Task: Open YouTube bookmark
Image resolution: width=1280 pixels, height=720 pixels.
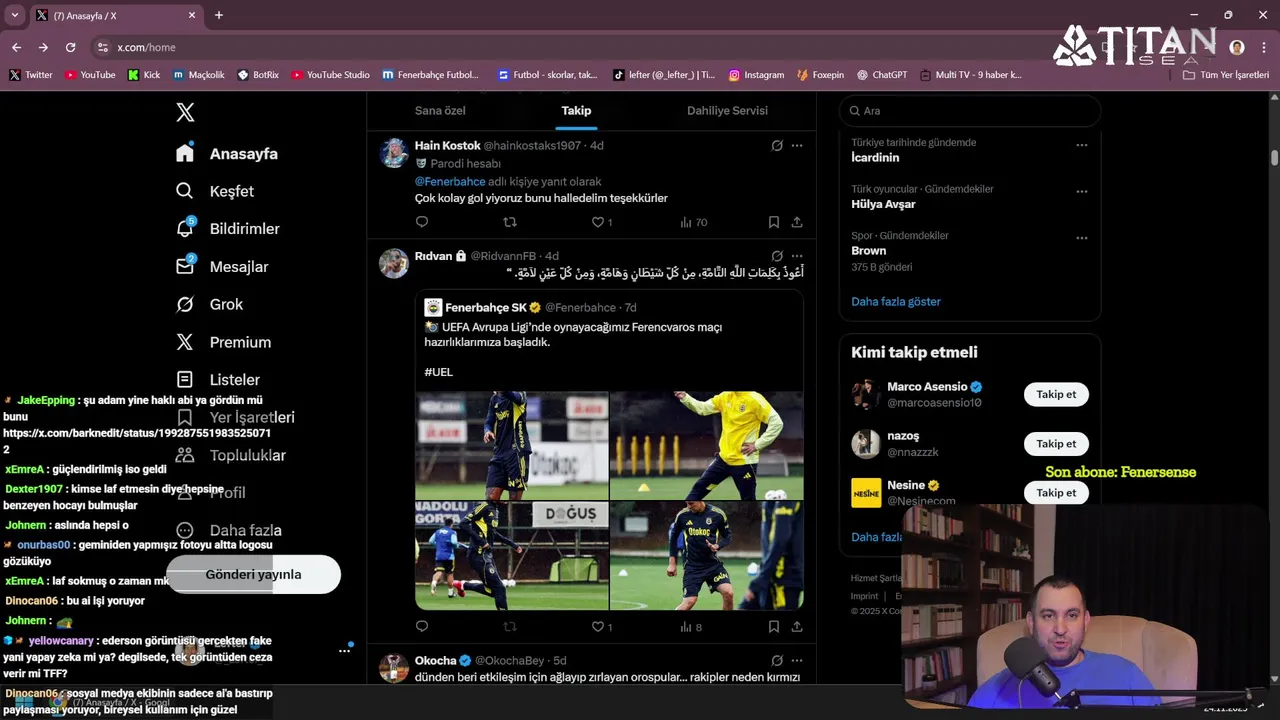Action: tap(90, 75)
